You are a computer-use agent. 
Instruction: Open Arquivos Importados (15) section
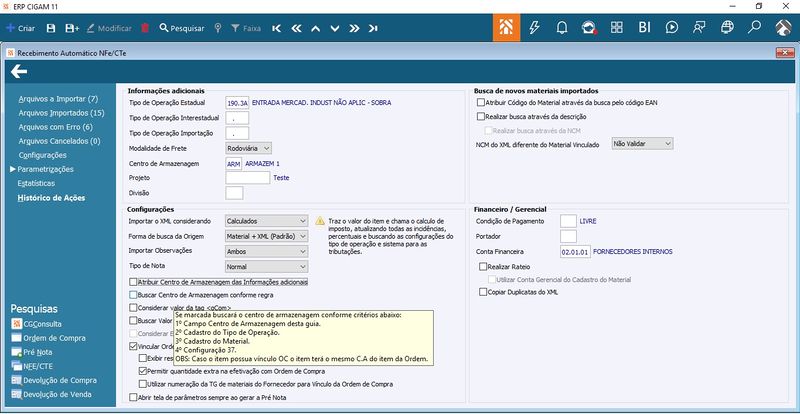pos(61,113)
